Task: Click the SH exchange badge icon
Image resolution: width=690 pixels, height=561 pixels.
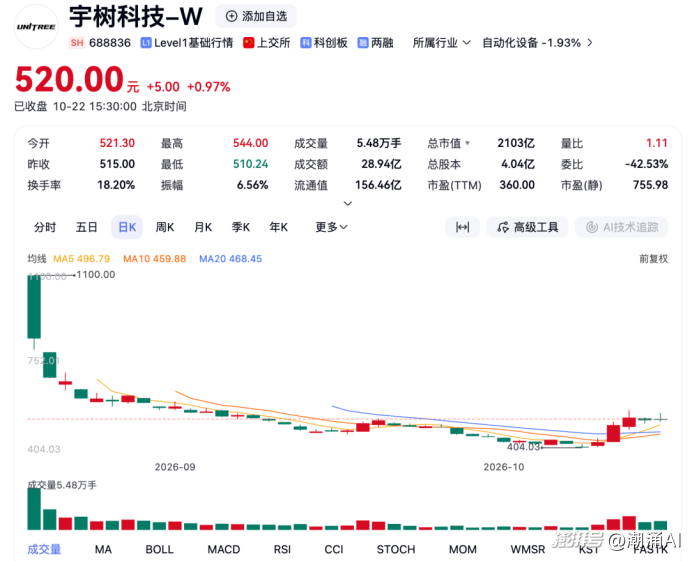Action: [x=77, y=43]
